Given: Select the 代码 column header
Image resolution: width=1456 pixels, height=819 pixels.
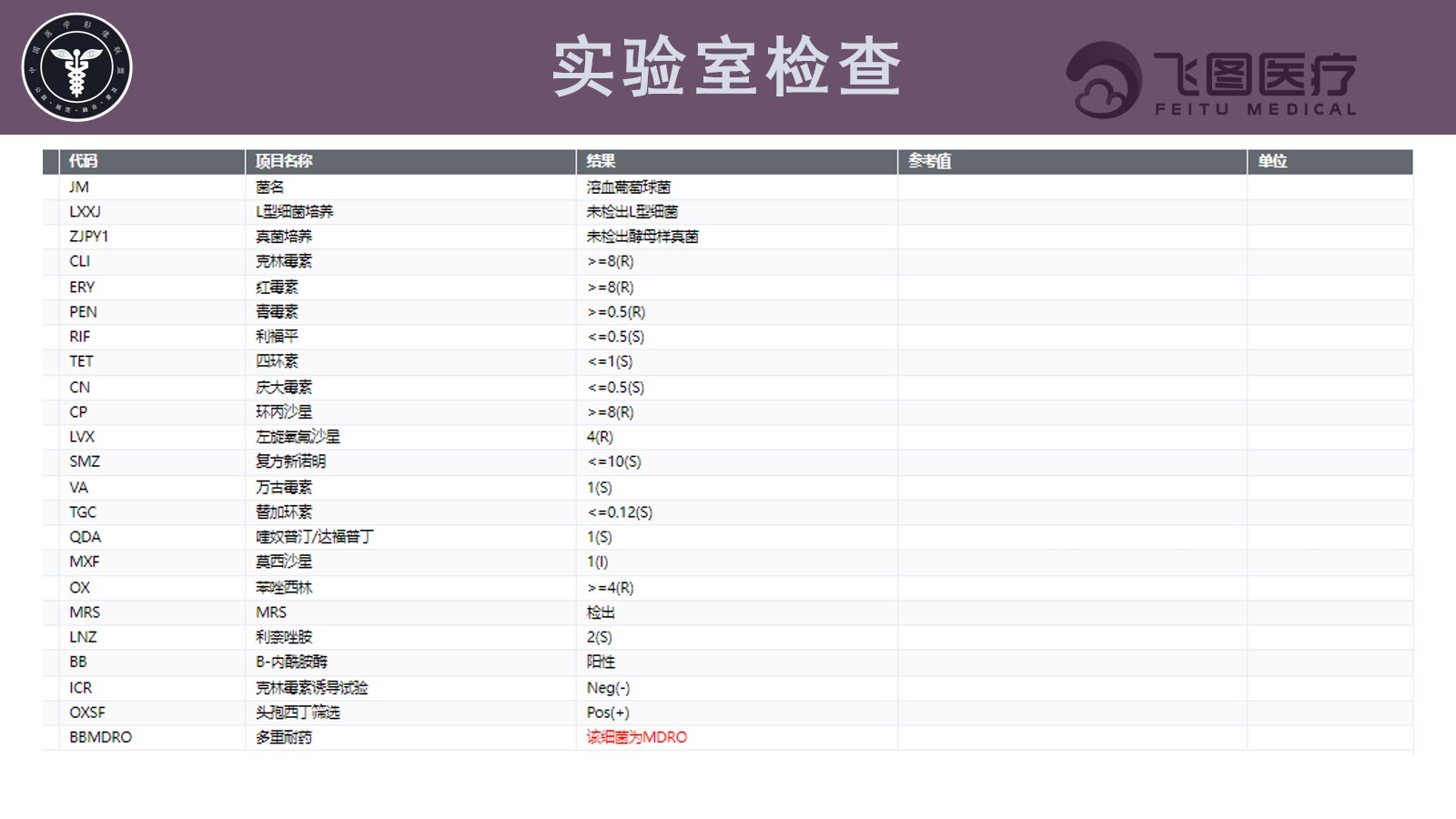Looking at the screenshot, I should (x=152, y=161).
